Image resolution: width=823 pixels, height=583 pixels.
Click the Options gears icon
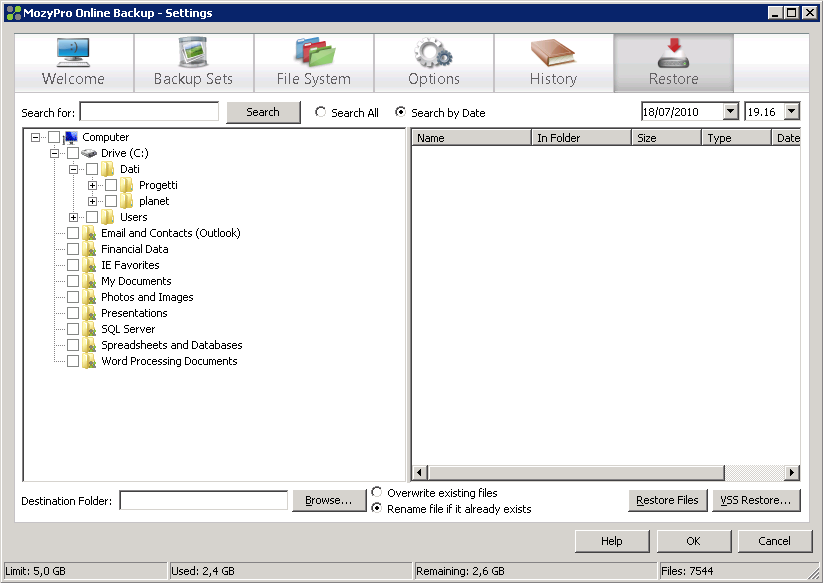click(x=433, y=52)
